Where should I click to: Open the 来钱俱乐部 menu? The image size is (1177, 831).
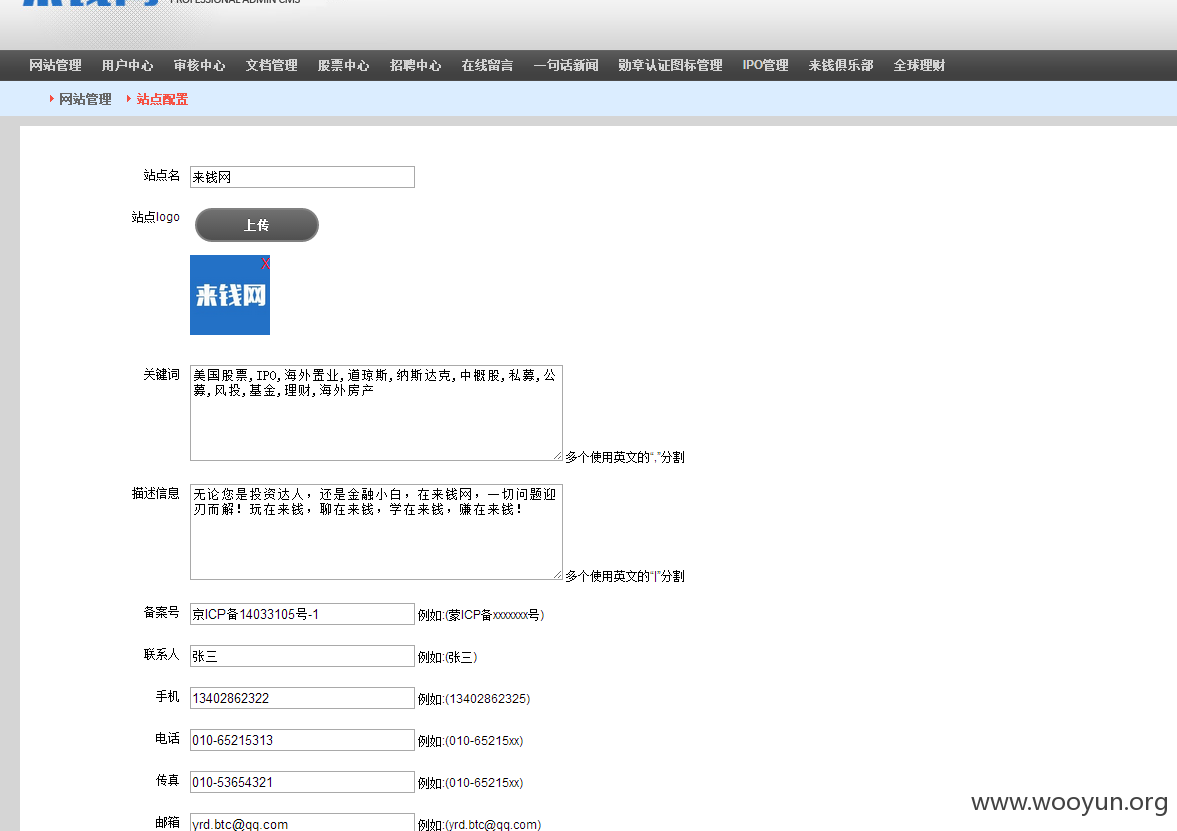[x=841, y=65]
